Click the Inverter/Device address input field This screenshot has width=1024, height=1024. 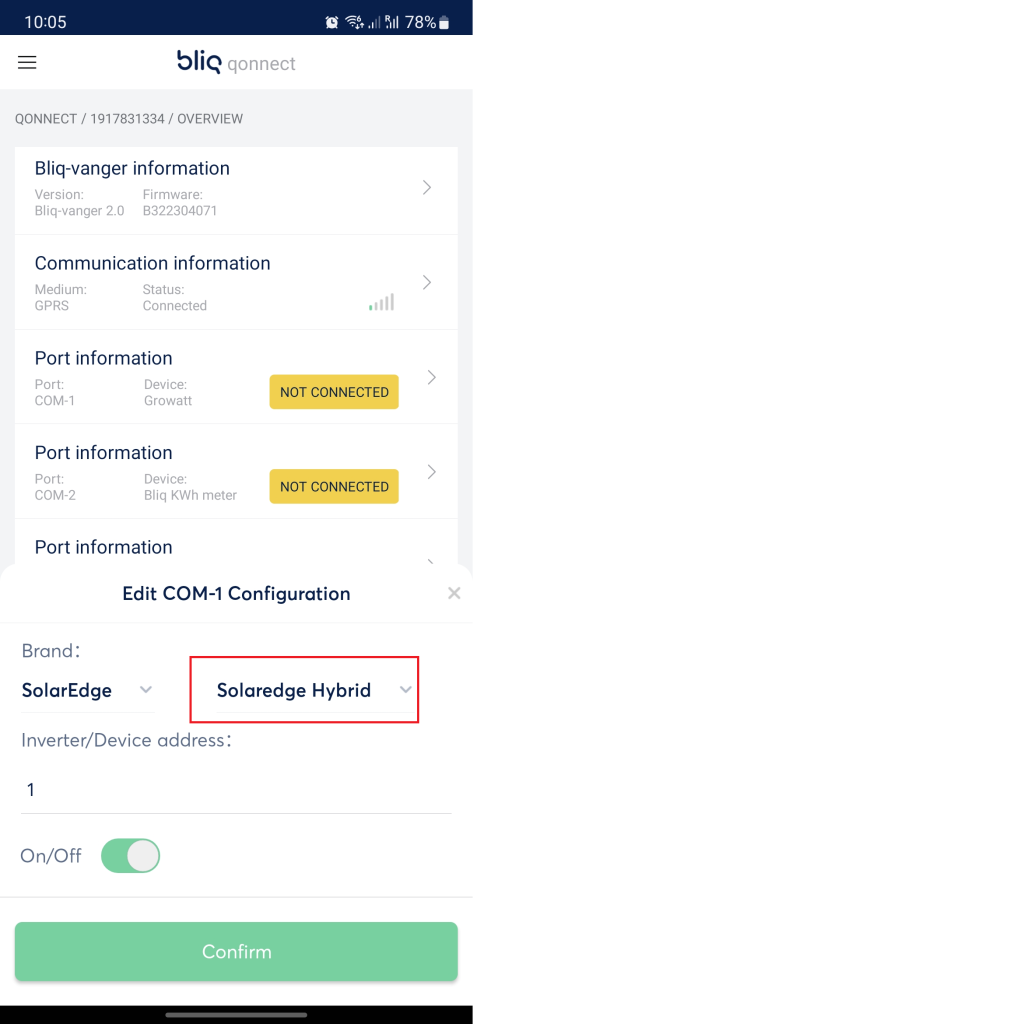236,790
